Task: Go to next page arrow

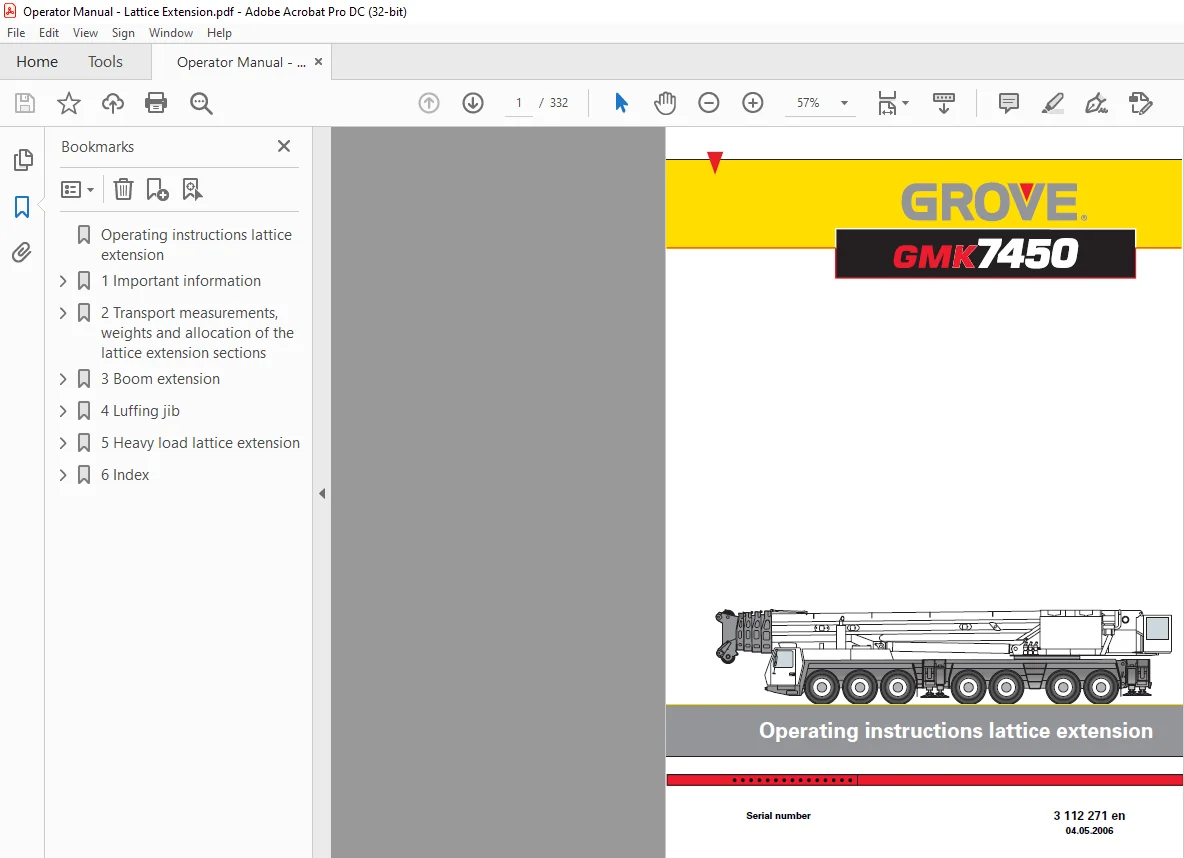Action: click(473, 103)
